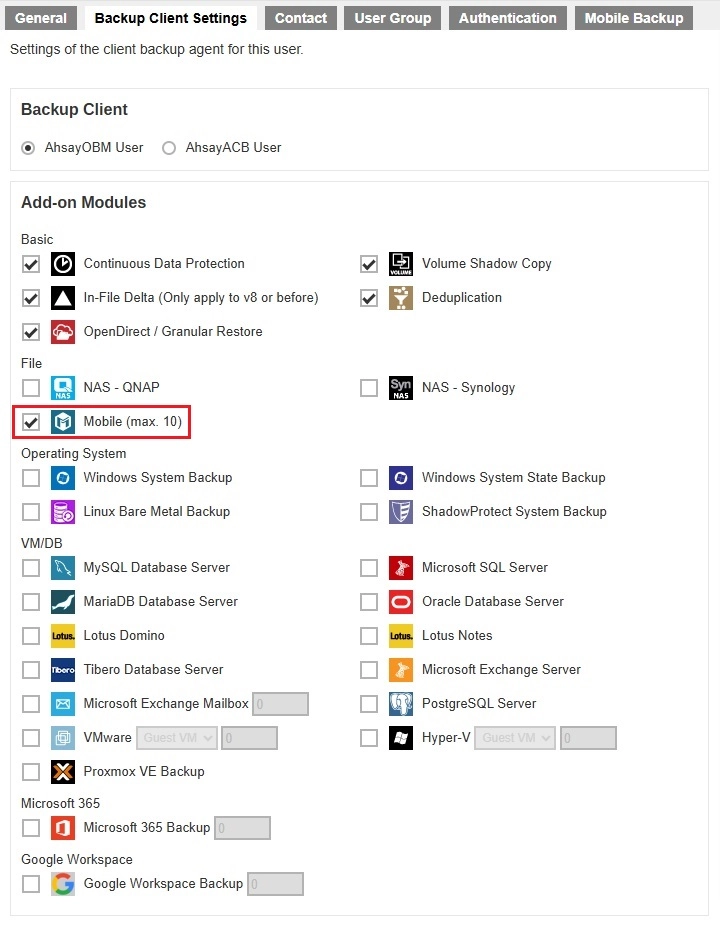Enable Windows System State Backup
720x925 pixels.
pyautogui.click(x=369, y=478)
